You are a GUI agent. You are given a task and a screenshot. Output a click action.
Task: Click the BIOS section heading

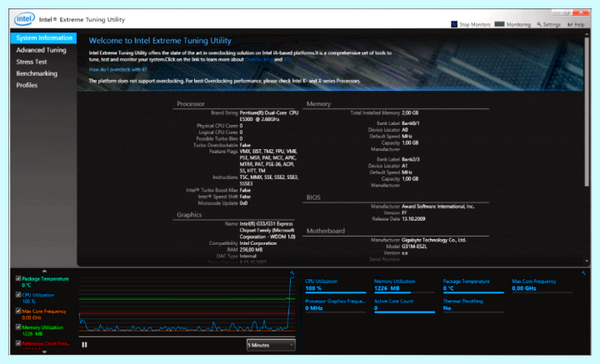point(313,198)
